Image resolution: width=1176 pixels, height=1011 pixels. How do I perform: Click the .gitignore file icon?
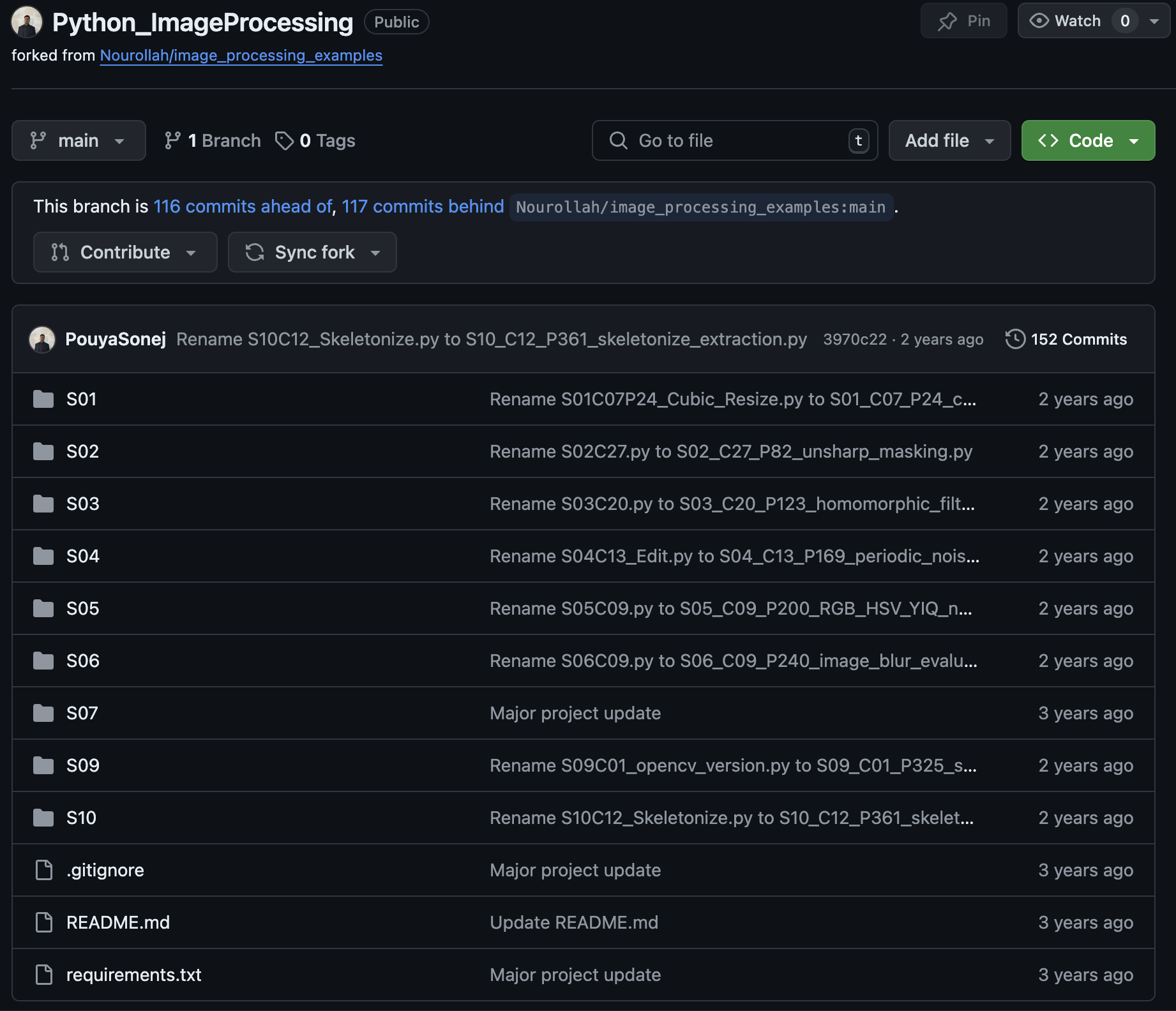[x=44, y=870]
